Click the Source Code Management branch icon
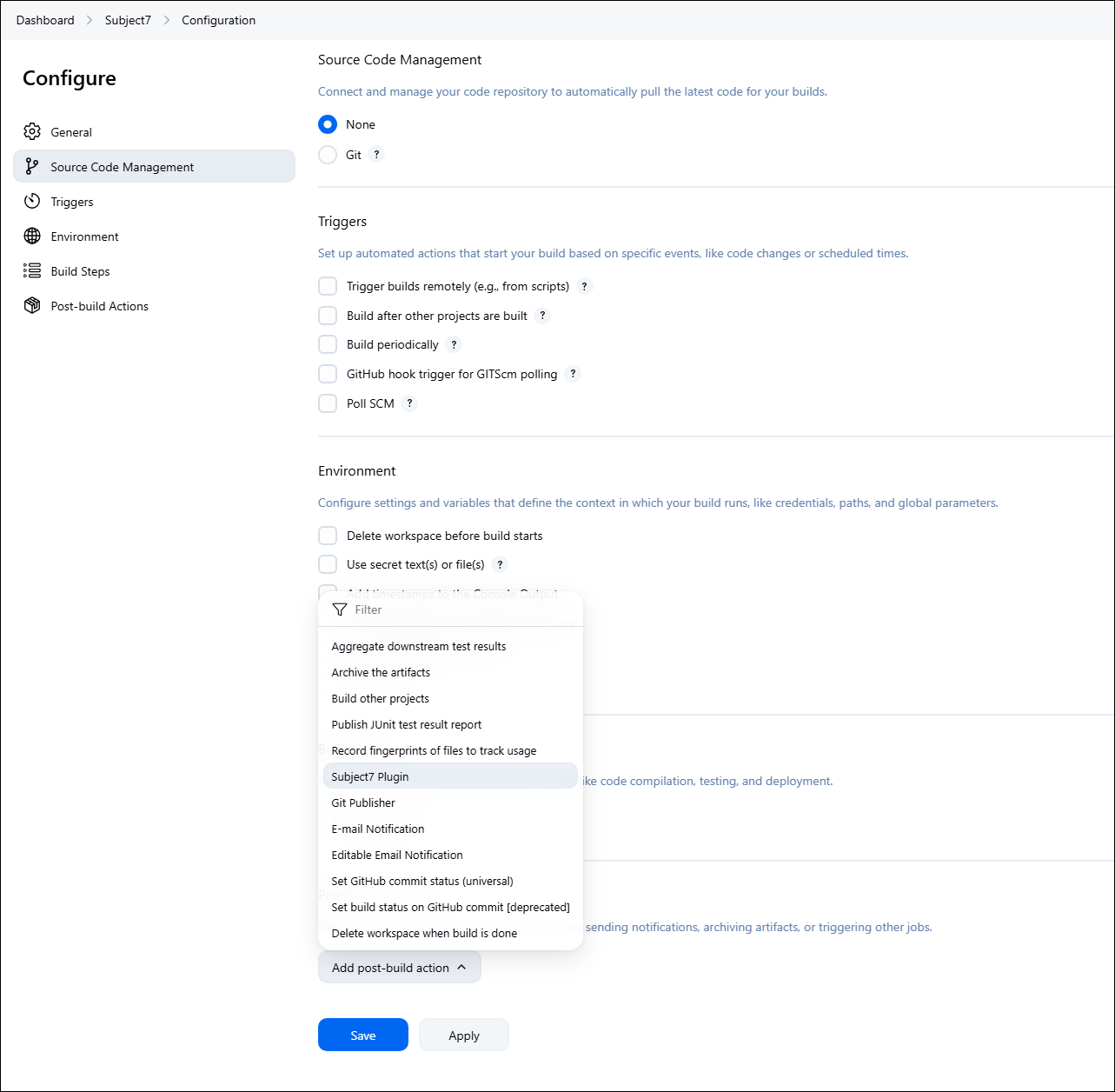 tap(32, 166)
